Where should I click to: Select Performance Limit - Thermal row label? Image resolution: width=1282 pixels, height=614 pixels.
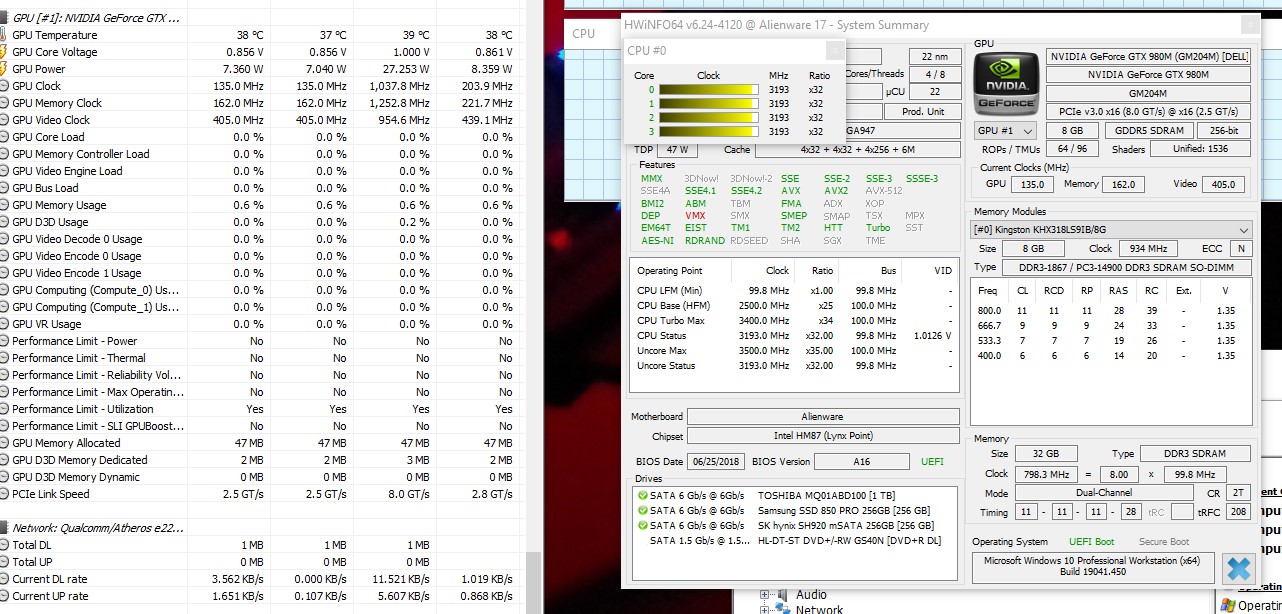click(79, 358)
